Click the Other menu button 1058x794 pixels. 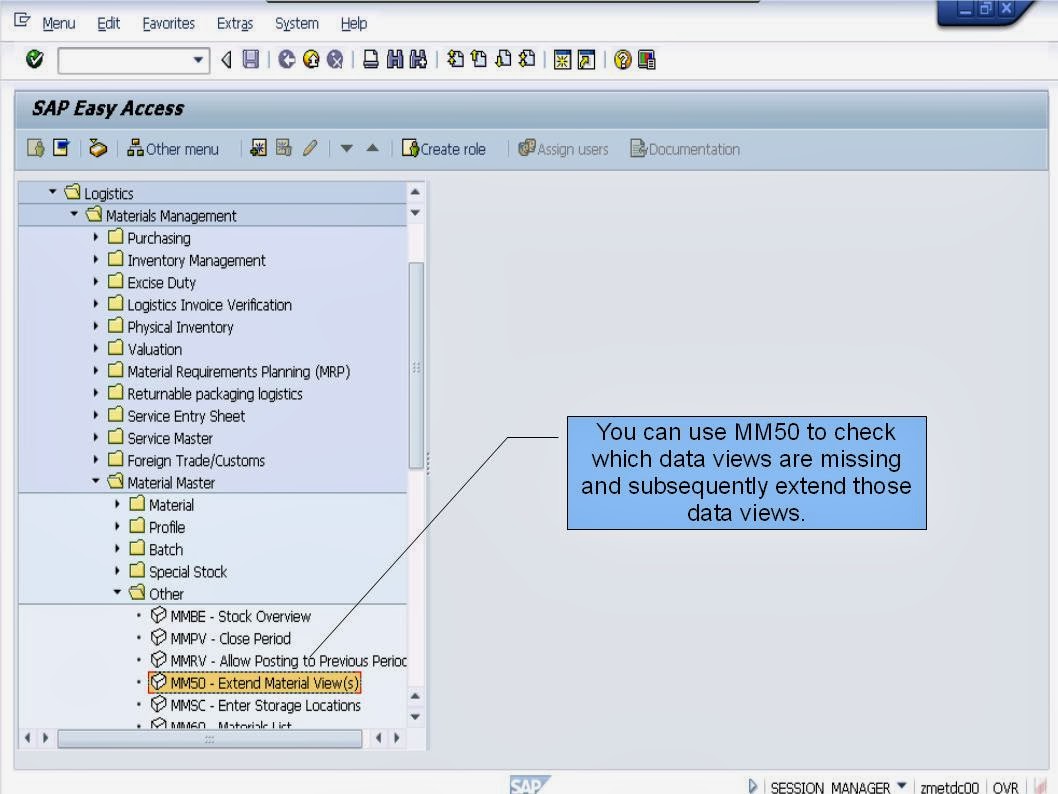(x=175, y=149)
